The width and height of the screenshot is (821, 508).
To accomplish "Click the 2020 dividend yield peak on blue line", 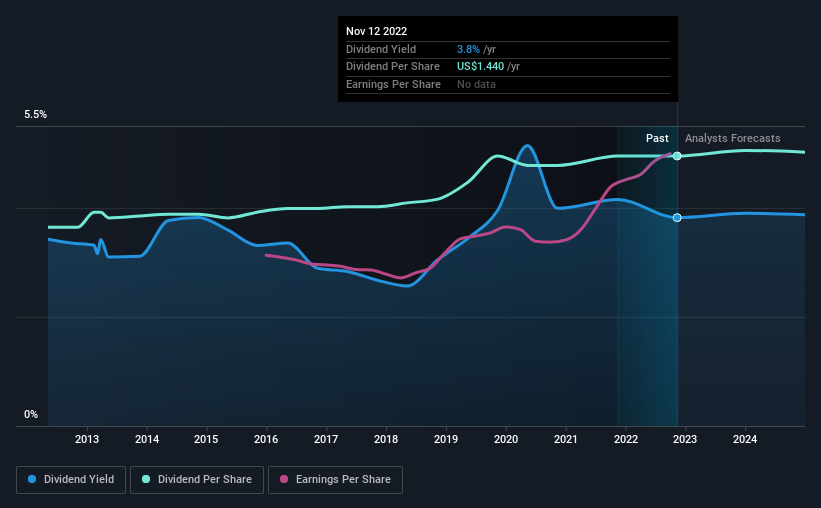I will (x=527, y=146).
